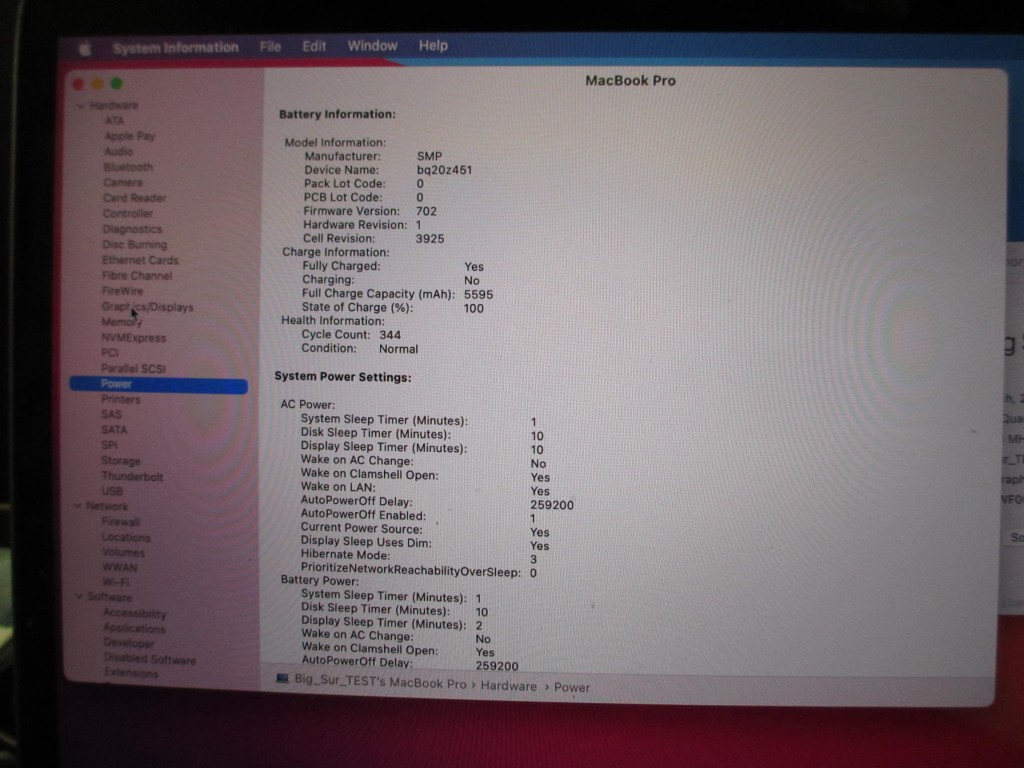Select PCI in the sidebar

(110, 353)
